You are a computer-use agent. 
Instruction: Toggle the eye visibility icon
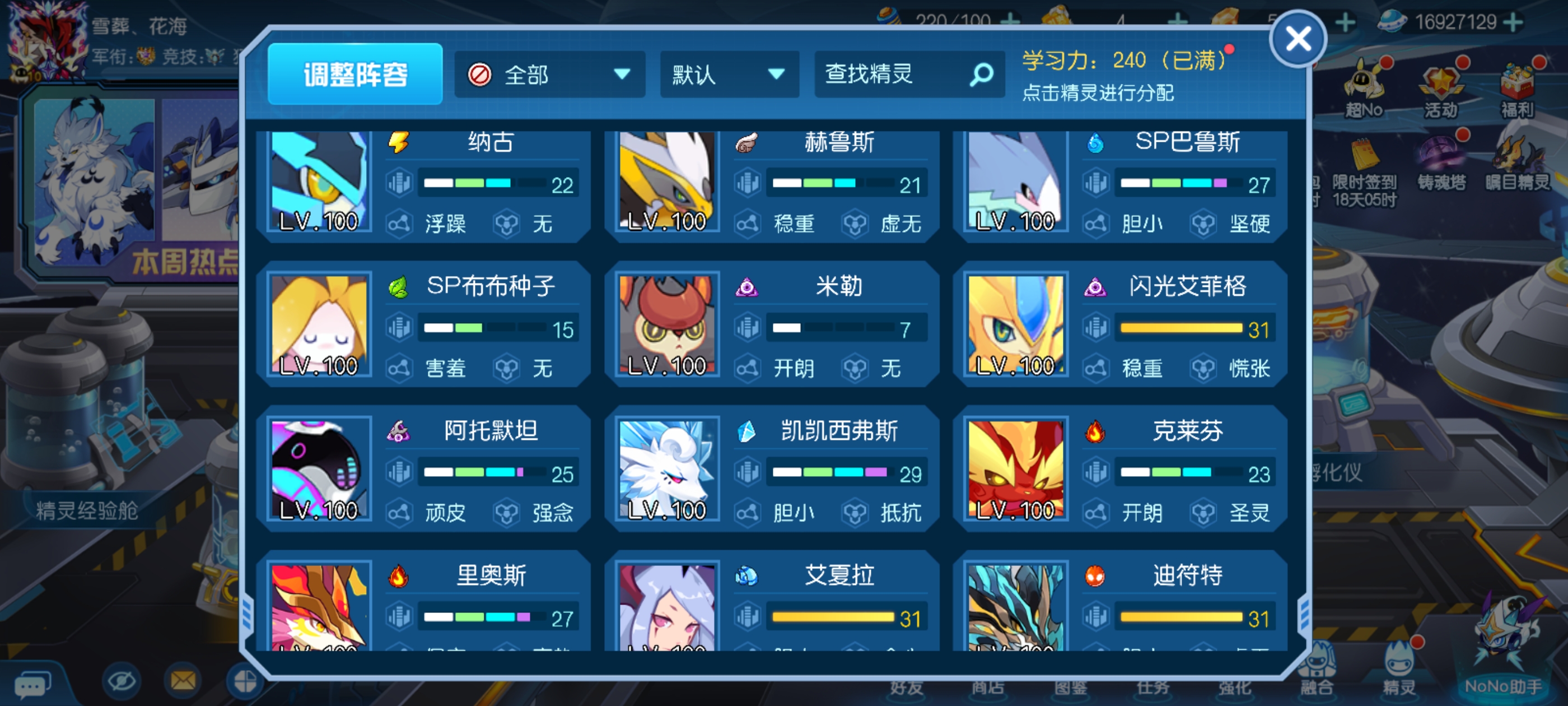coord(121,681)
